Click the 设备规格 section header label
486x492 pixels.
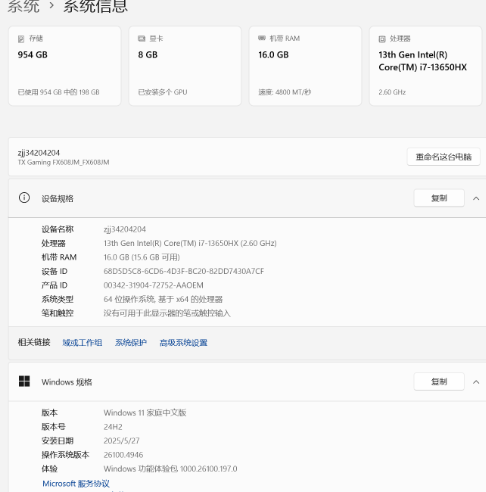click(x=57, y=199)
